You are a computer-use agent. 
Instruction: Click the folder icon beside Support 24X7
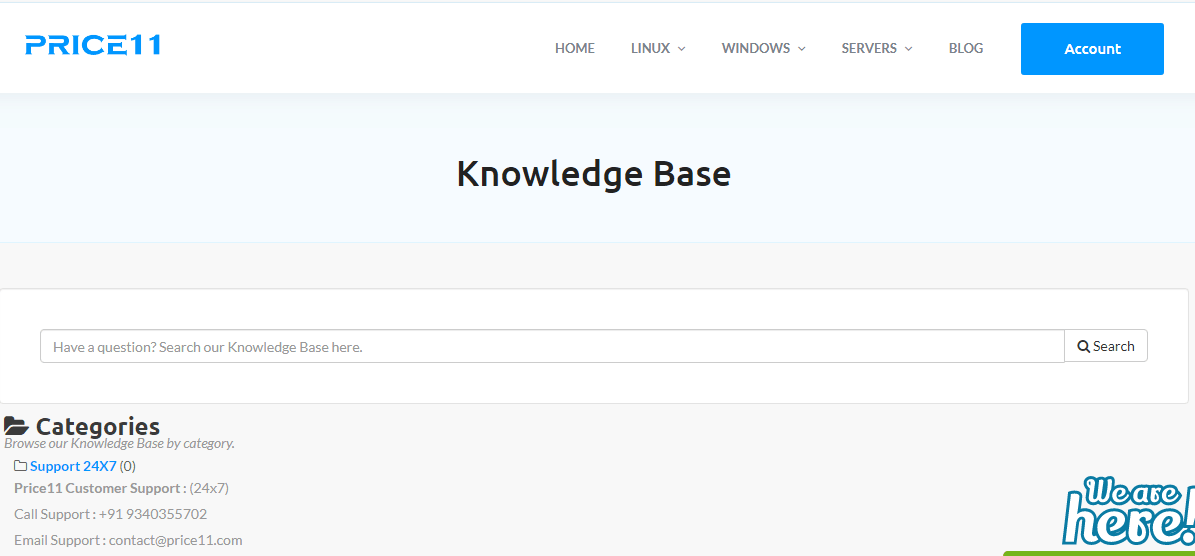tap(21, 466)
